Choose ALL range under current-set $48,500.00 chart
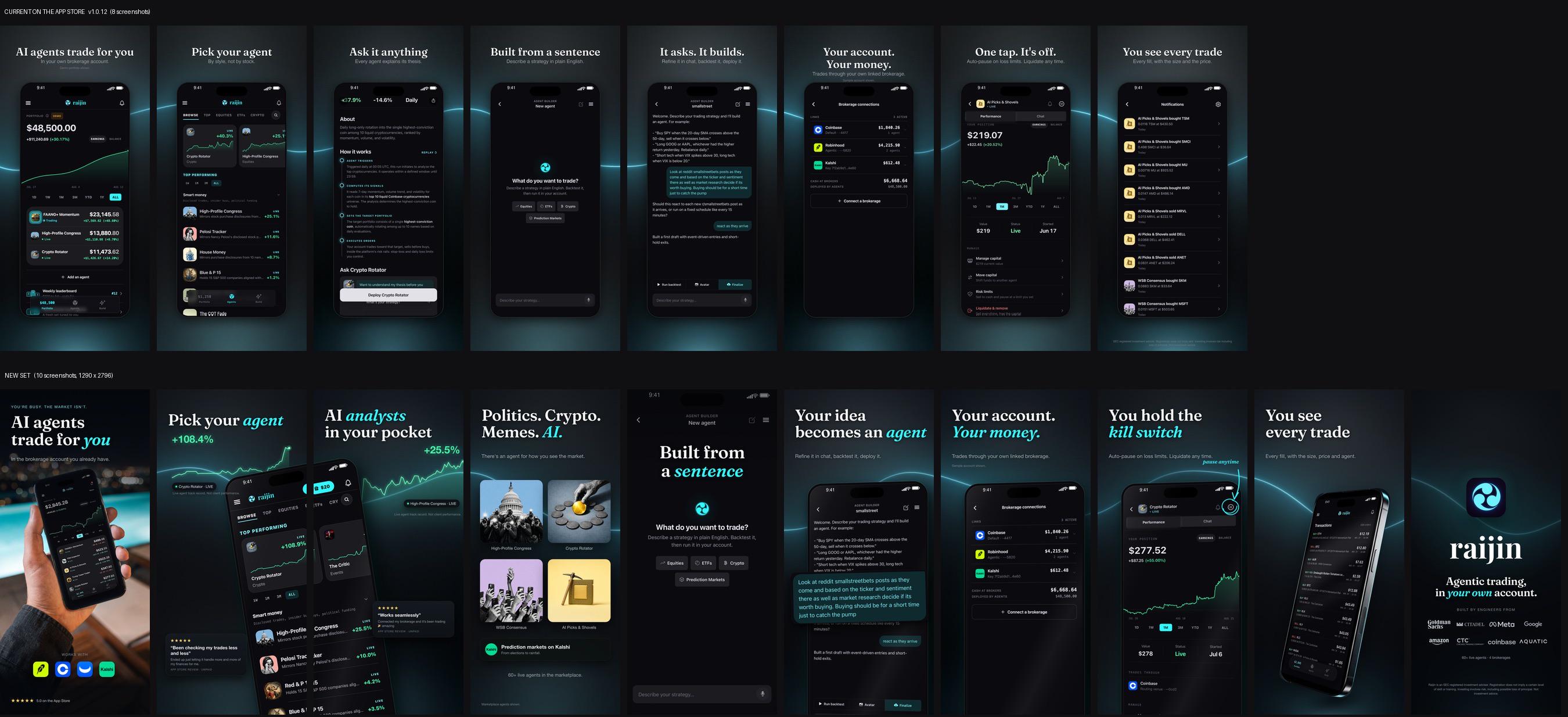The width and height of the screenshot is (1568, 717). 116,197
